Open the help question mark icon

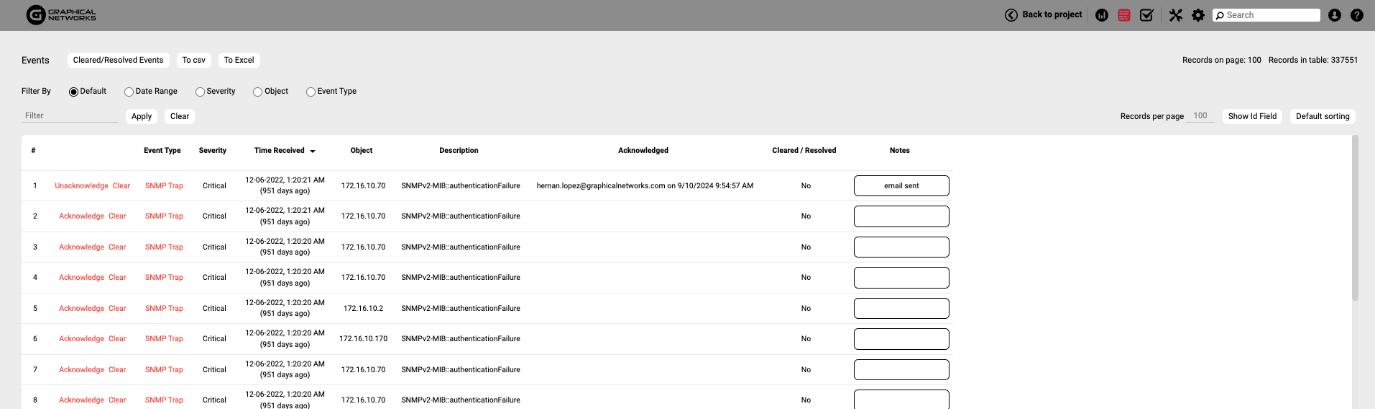coord(1357,16)
